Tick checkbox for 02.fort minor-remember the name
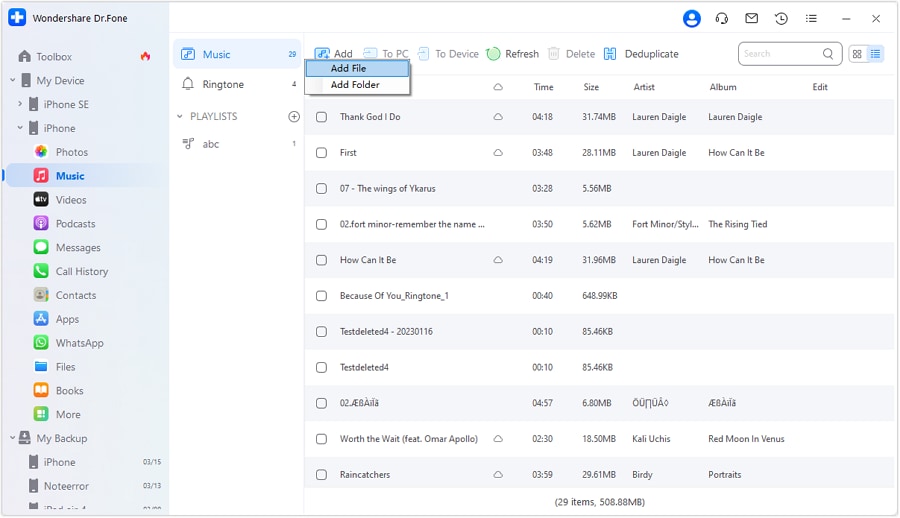 (x=321, y=225)
